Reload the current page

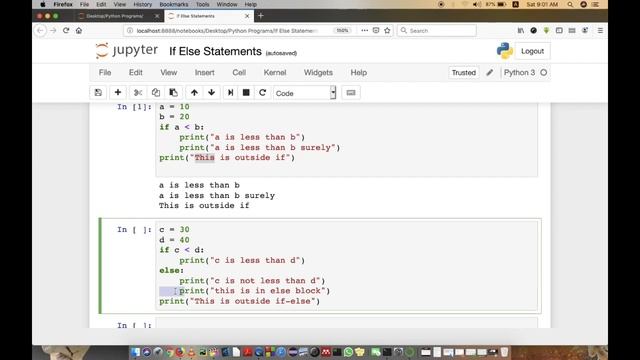coord(66,31)
